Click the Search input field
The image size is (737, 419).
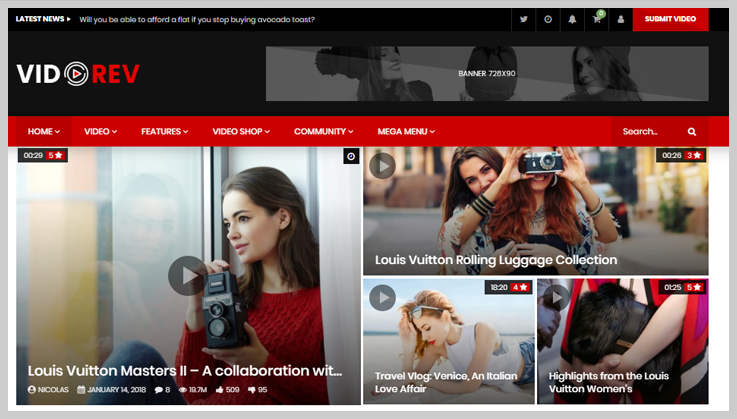pos(649,132)
